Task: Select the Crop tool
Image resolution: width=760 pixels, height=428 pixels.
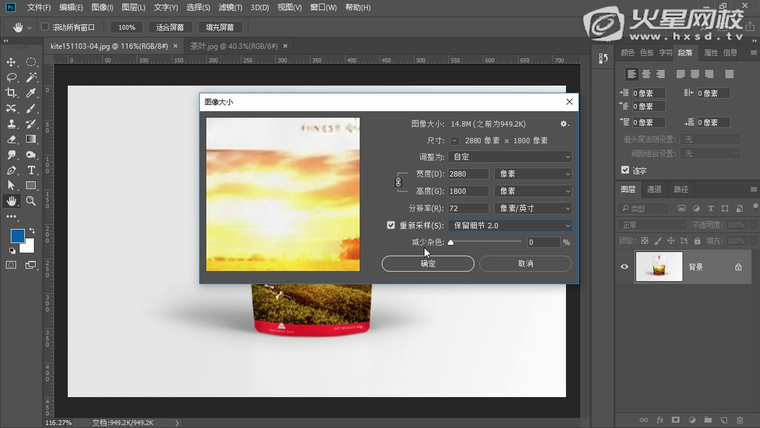Action: coord(11,92)
